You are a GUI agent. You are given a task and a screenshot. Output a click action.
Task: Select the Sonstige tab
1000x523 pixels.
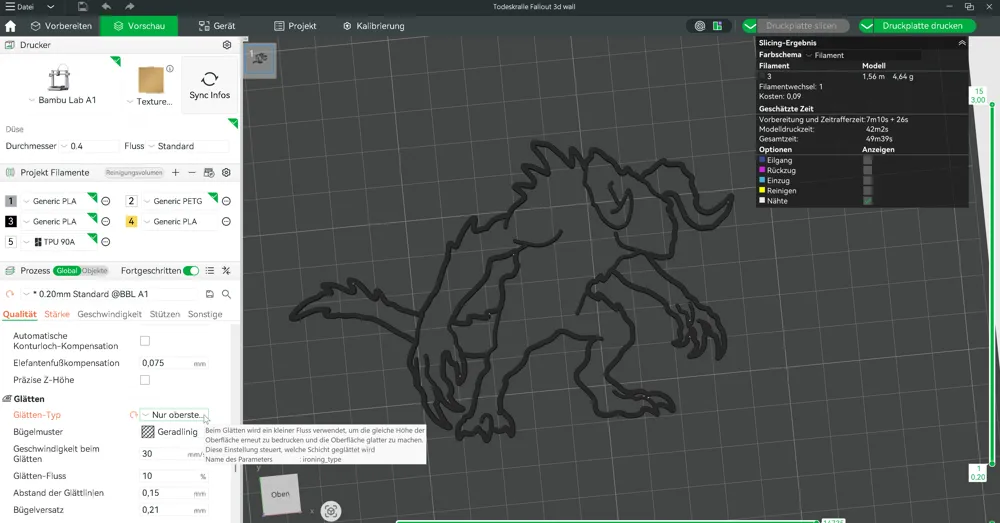click(205, 314)
